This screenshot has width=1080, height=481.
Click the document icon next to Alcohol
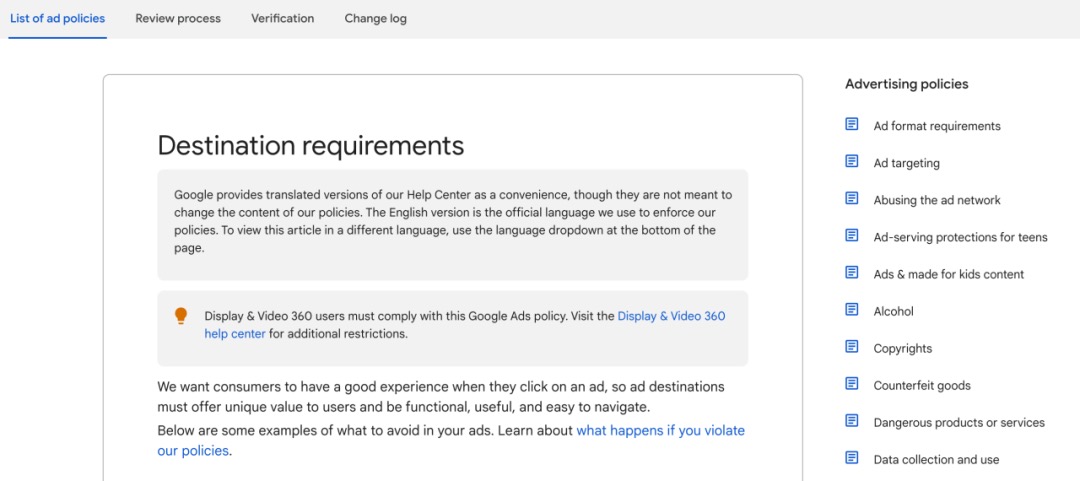coord(852,310)
